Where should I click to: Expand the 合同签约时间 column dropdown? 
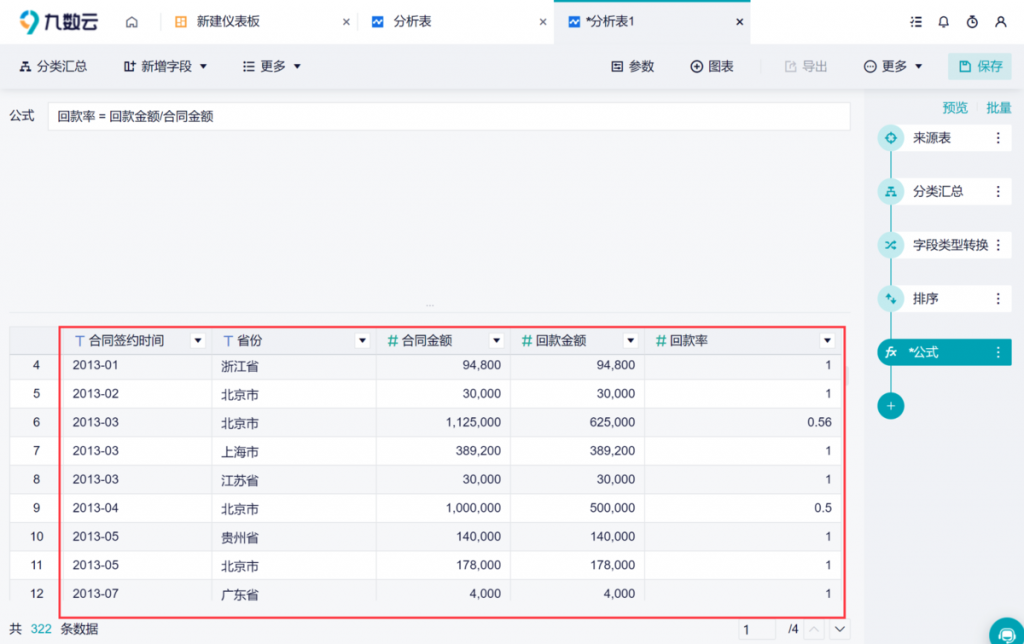(x=198, y=341)
